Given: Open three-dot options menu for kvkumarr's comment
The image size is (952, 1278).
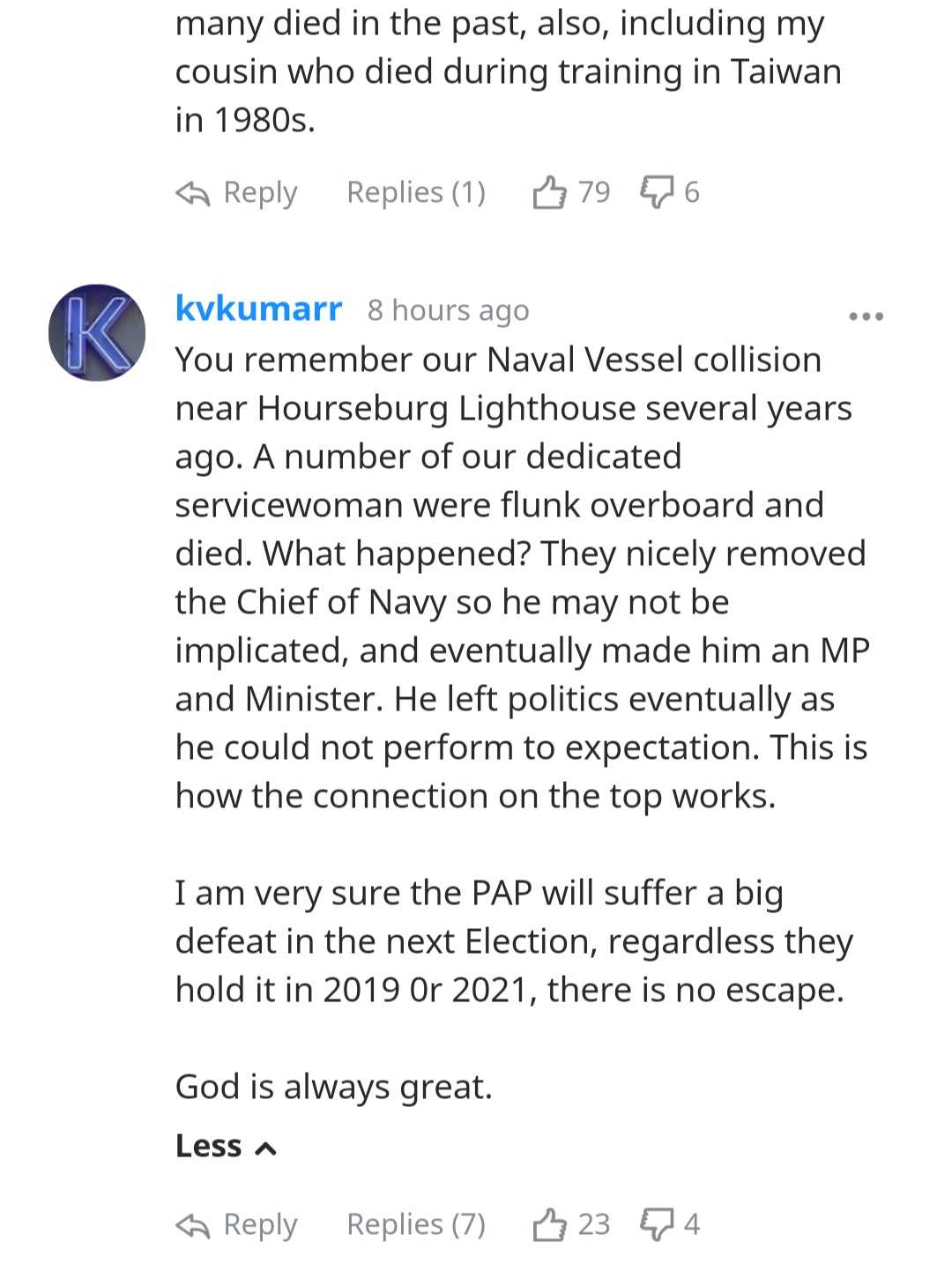Looking at the screenshot, I should (866, 316).
